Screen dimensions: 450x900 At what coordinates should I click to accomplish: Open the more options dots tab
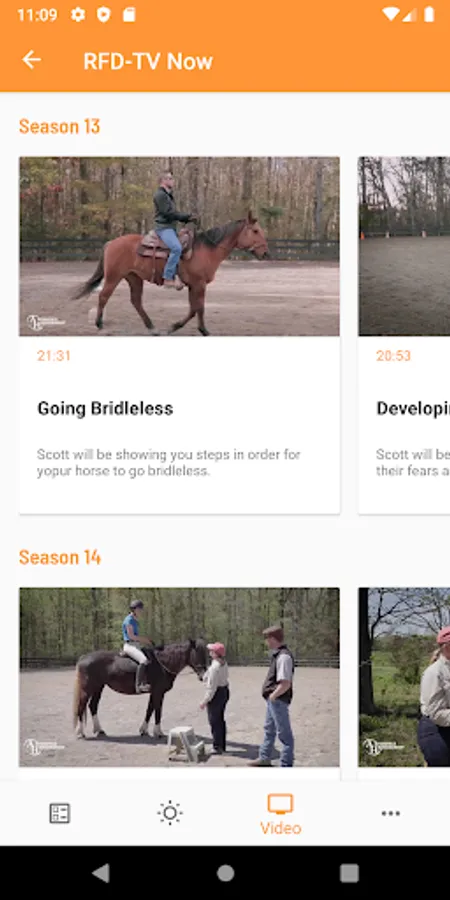click(x=391, y=813)
